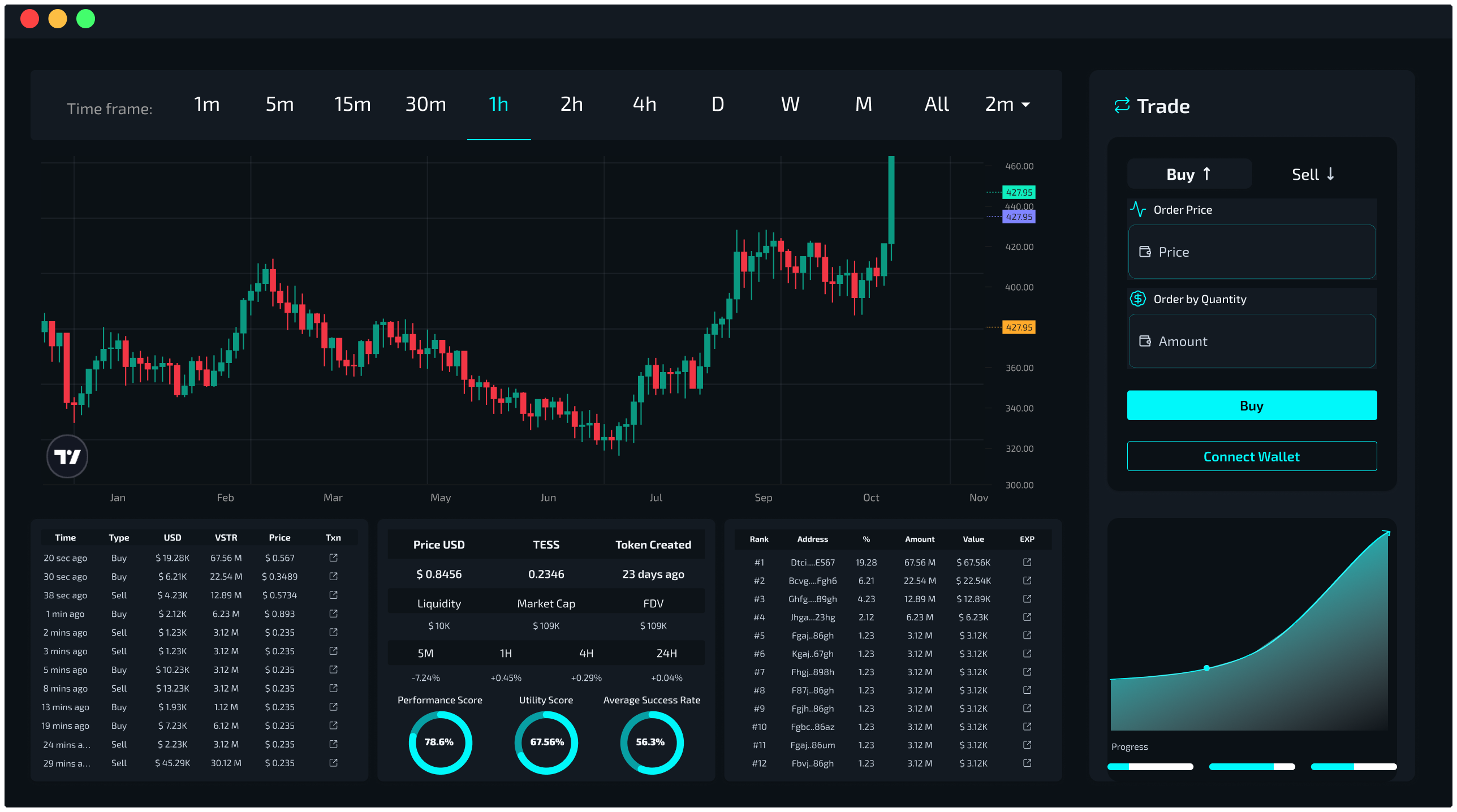Select the 15m time frame tab

pyautogui.click(x=352, y=105)
